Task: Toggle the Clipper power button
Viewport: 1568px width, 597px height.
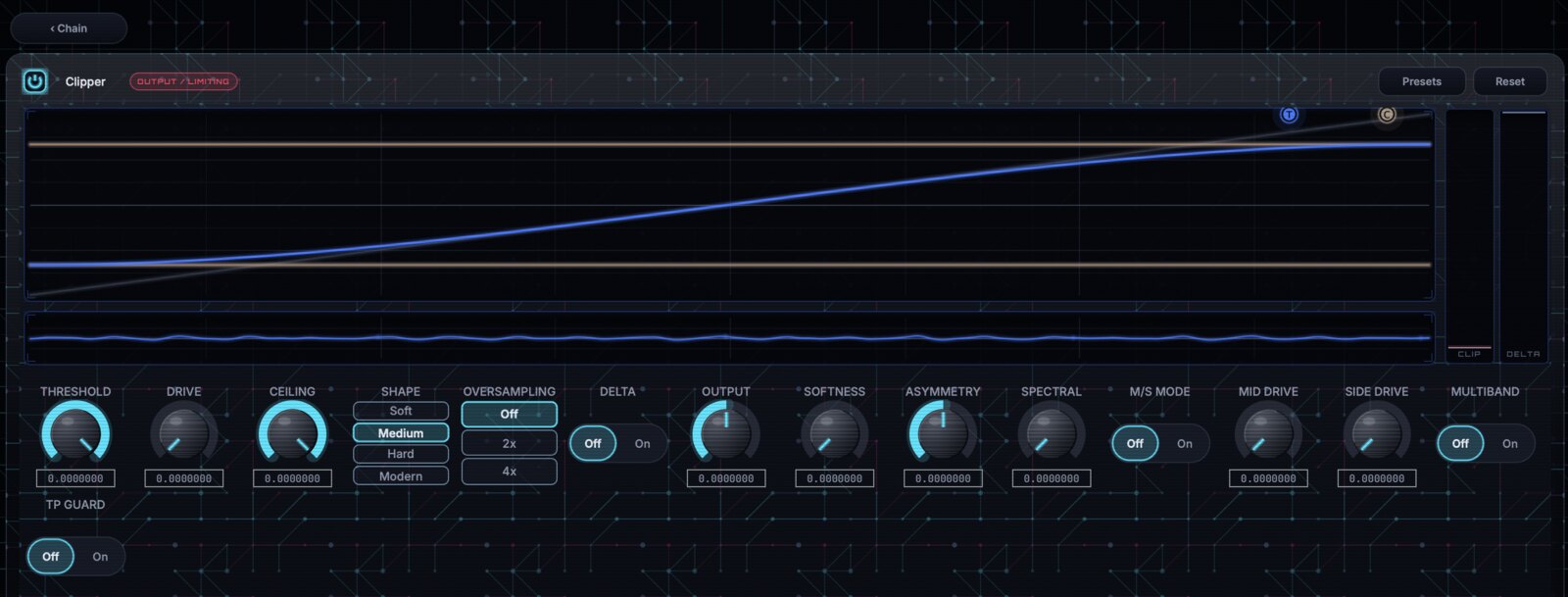Action: click(x=34, y=81)
